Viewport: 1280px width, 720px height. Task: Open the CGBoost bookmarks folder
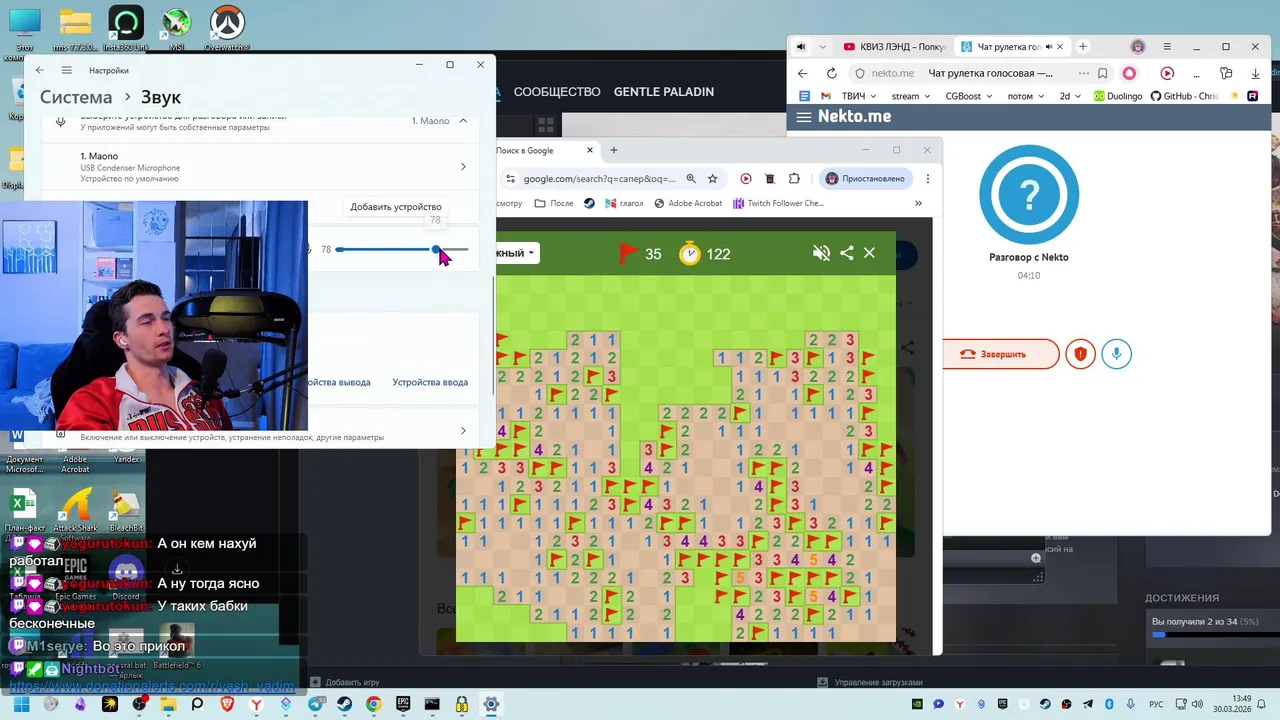coord(969,96)
